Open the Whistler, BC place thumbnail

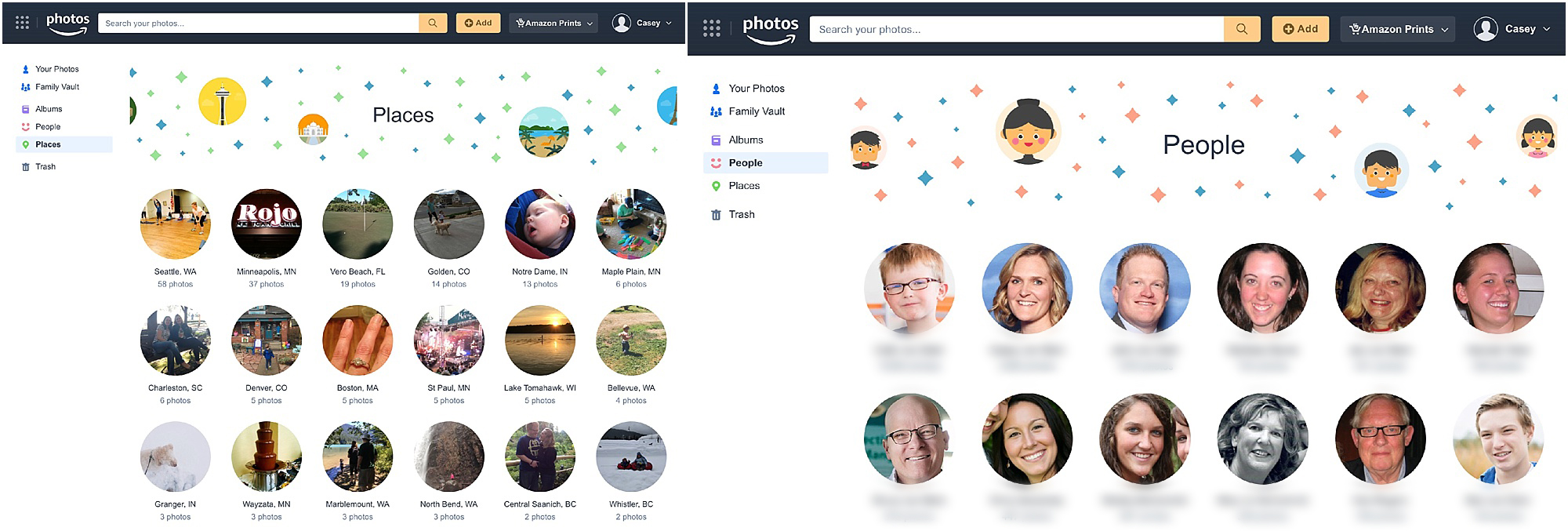pos(631,456)
